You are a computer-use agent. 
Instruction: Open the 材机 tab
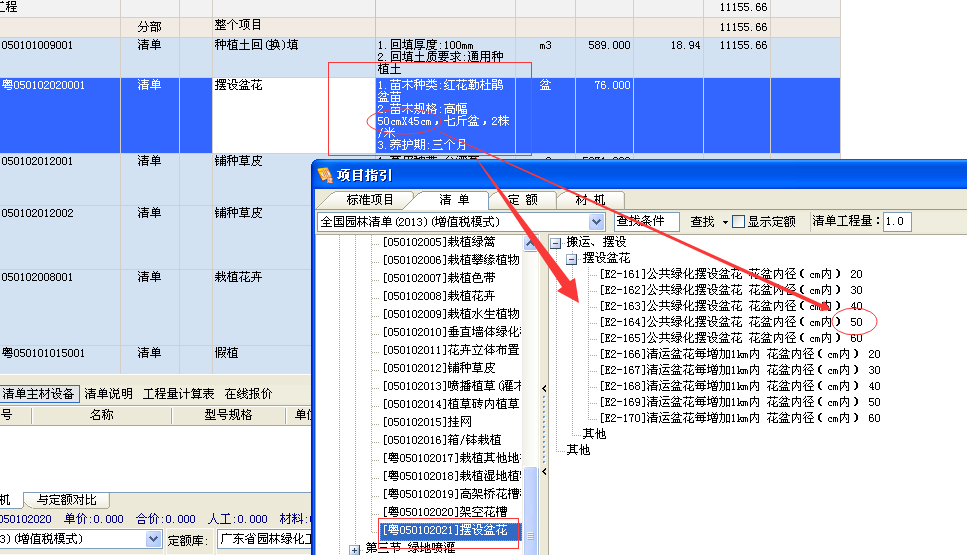(590, 200)
